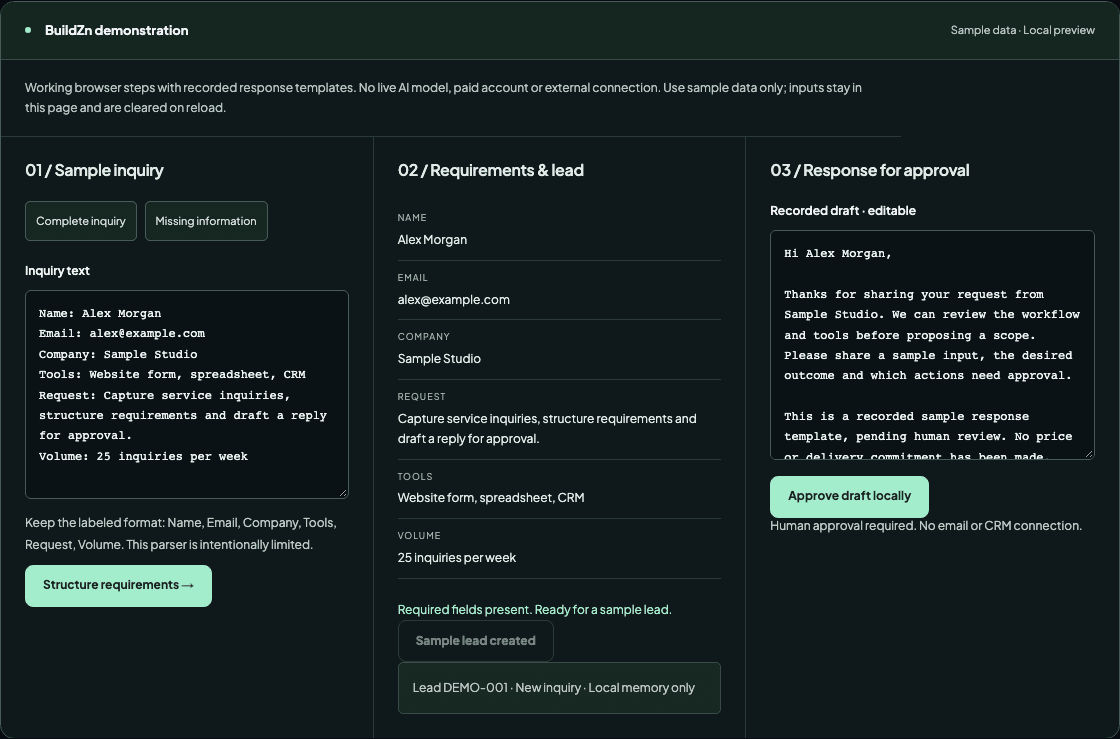Click Structure requirements button
The image size is (1120, 739).
(119, 585)
